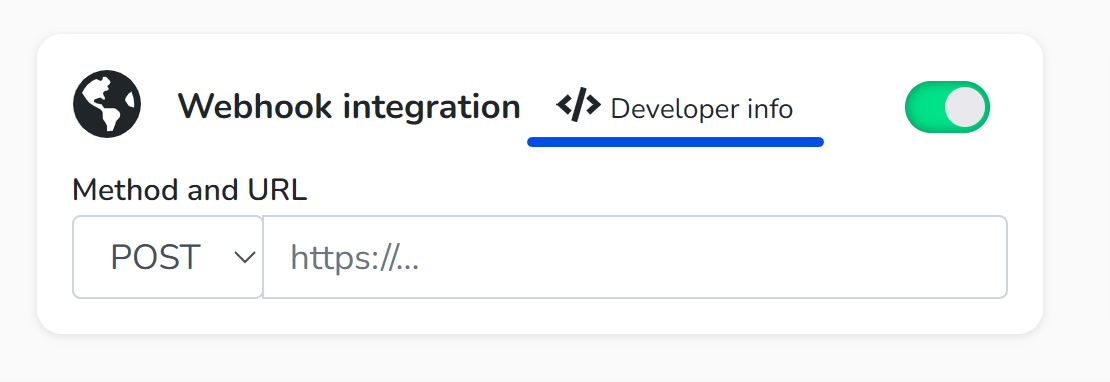Viewport: 1110px width, 382px height.
Task: Click the https://... placeholder text
Action: (x=355, y=258)
